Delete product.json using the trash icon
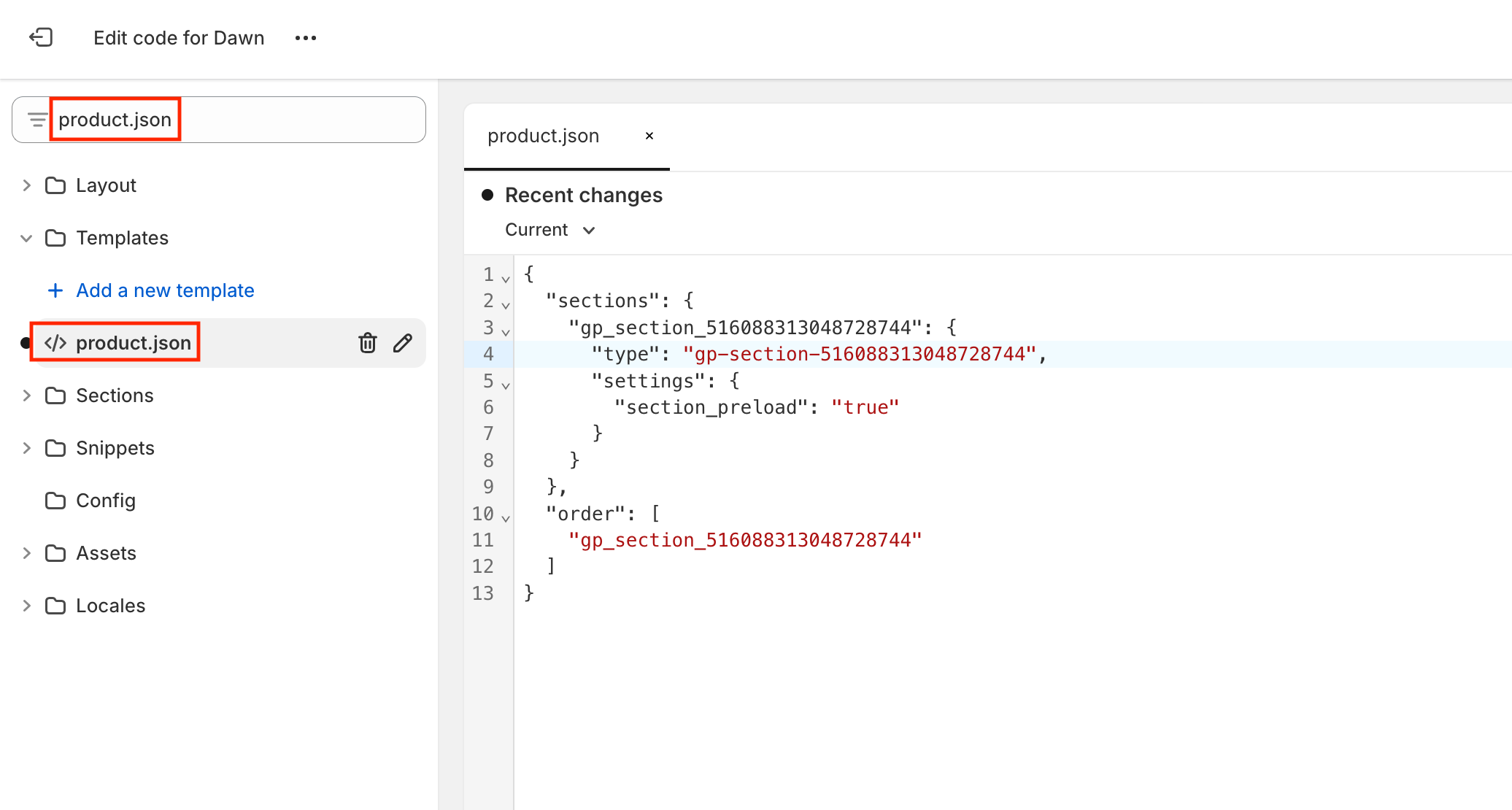 click(x=367, y=342)
